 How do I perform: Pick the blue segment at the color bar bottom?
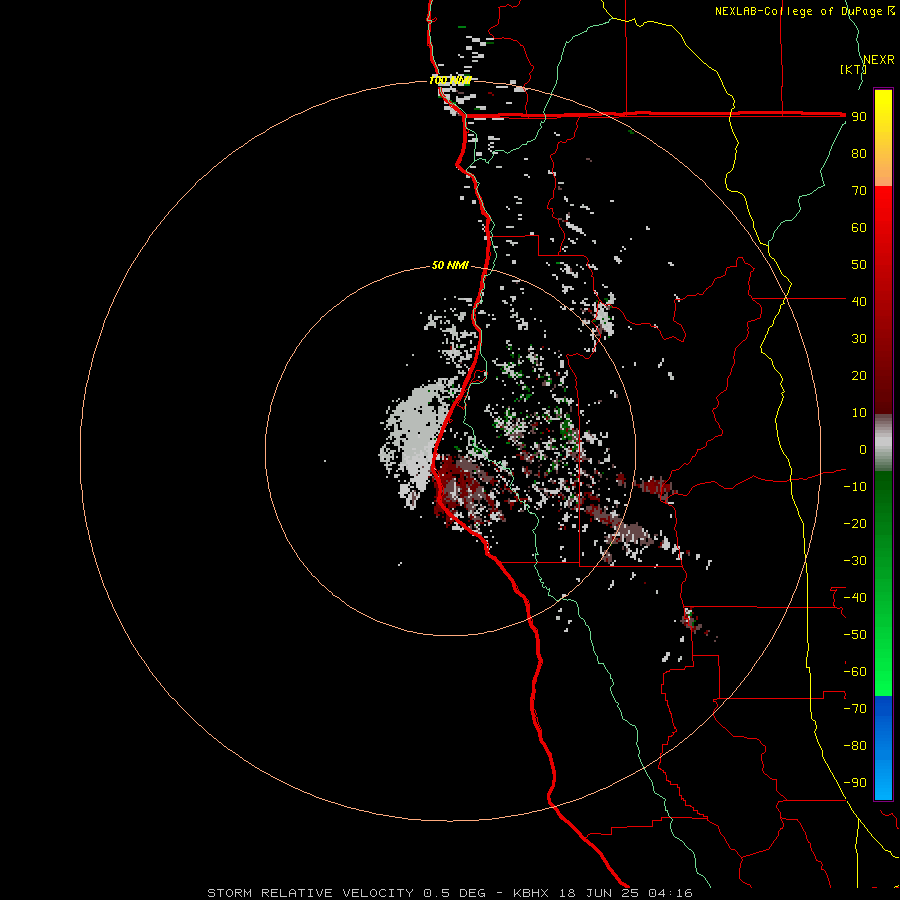point(883,748)
